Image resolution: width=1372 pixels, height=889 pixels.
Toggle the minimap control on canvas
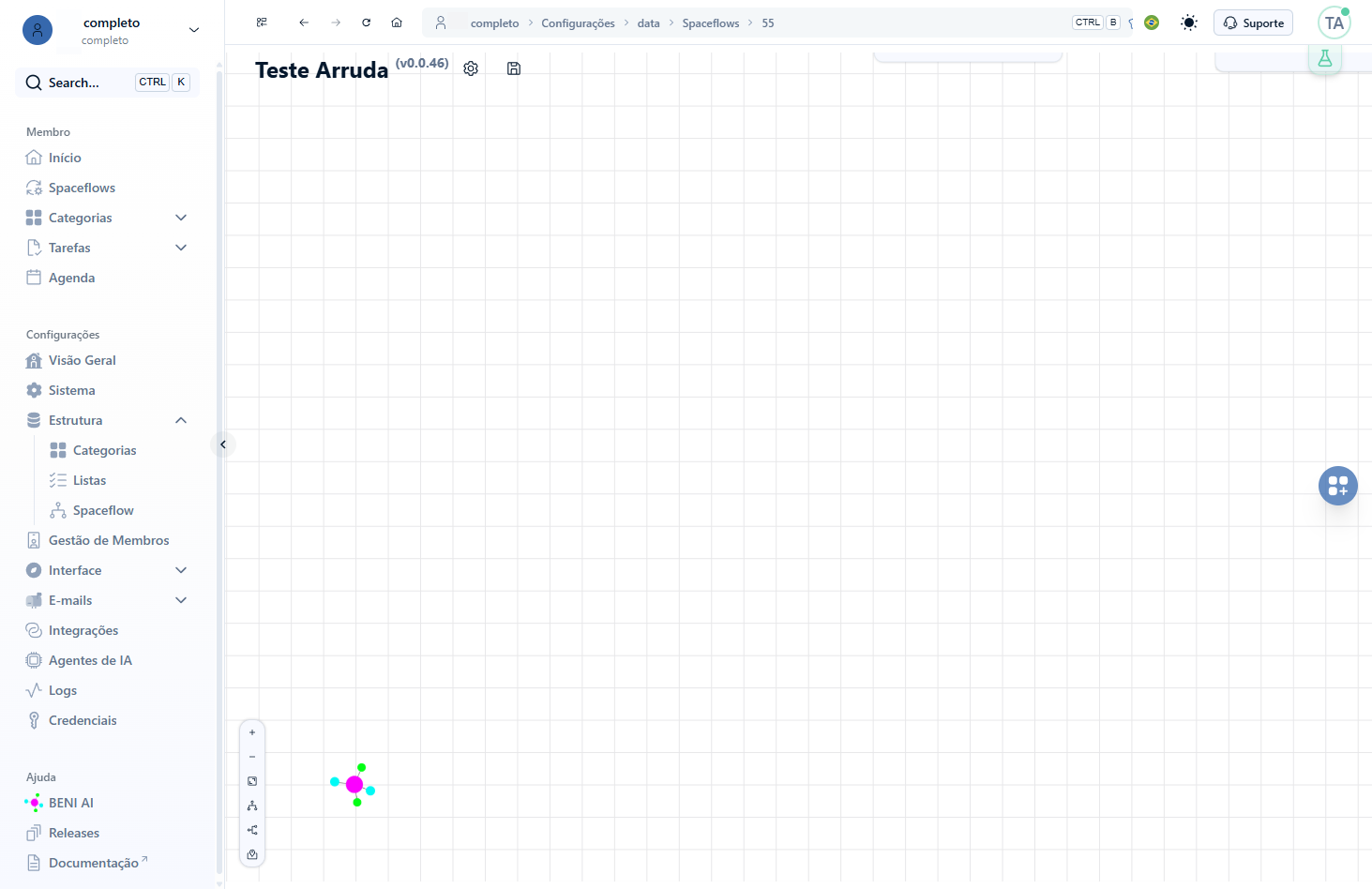click(252, 854)
